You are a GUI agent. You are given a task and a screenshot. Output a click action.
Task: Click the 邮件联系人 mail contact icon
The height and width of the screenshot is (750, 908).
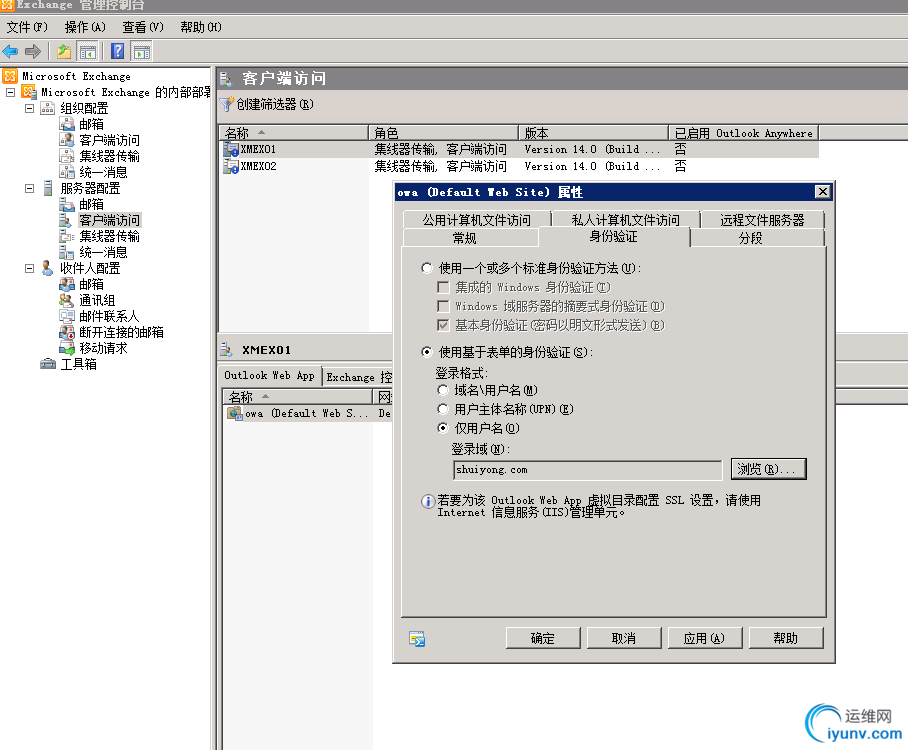(67, 316)
